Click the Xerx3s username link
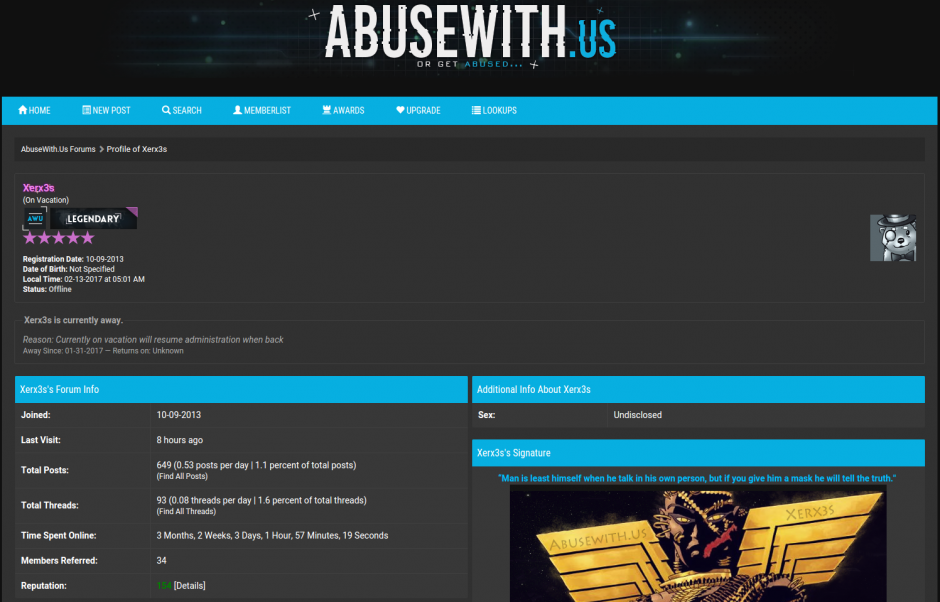Viewport: 940px width, 602px height. point(37,187)
